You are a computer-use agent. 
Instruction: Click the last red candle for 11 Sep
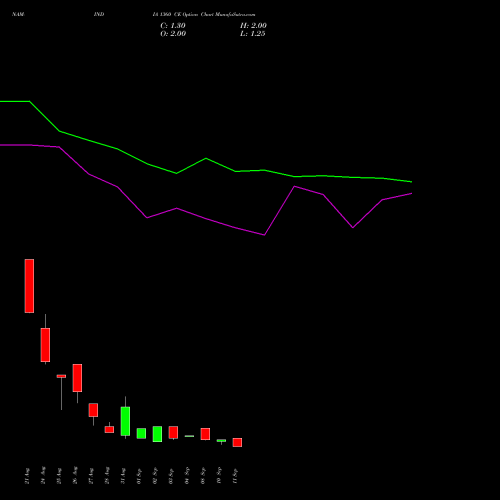[x=237, y=442]
